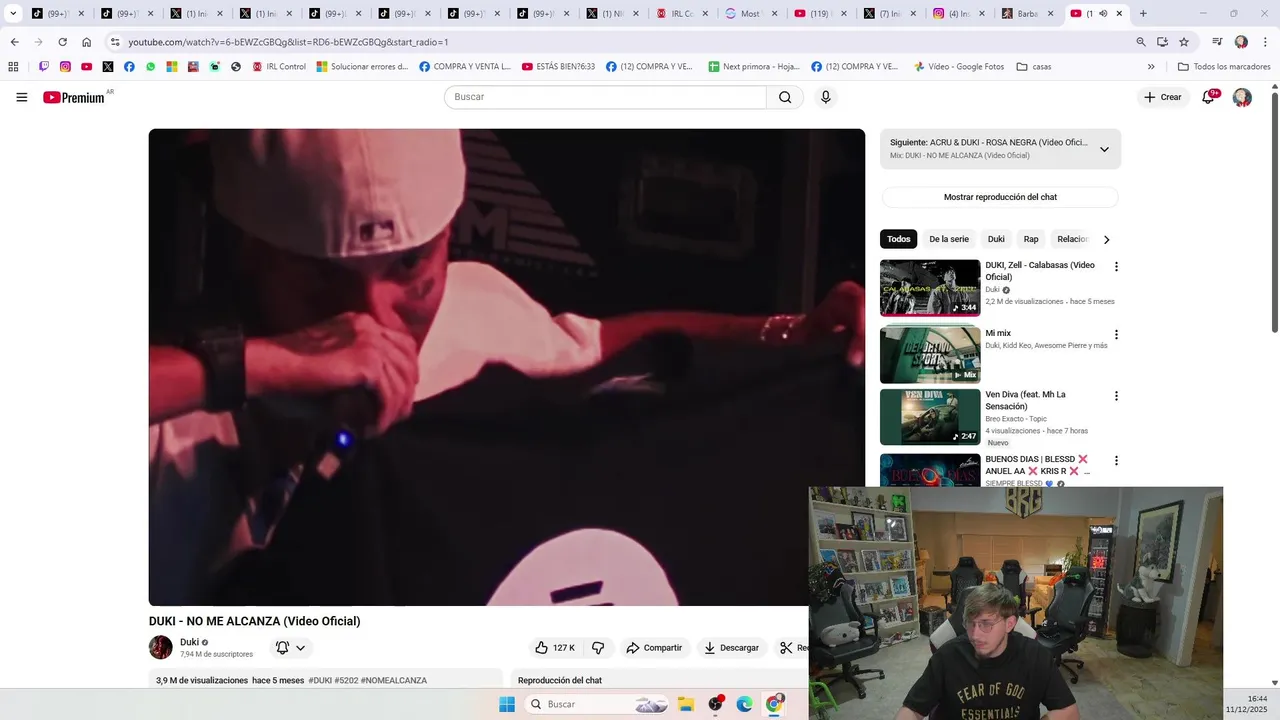Image resolution: width=1280 pixels, height=720 pixels.
Task: Open IRL Control bookmark
Action: (279, 67)
